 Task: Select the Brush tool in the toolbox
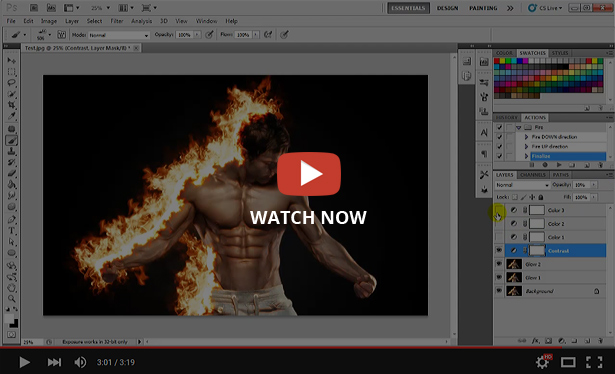coord(11,140)
